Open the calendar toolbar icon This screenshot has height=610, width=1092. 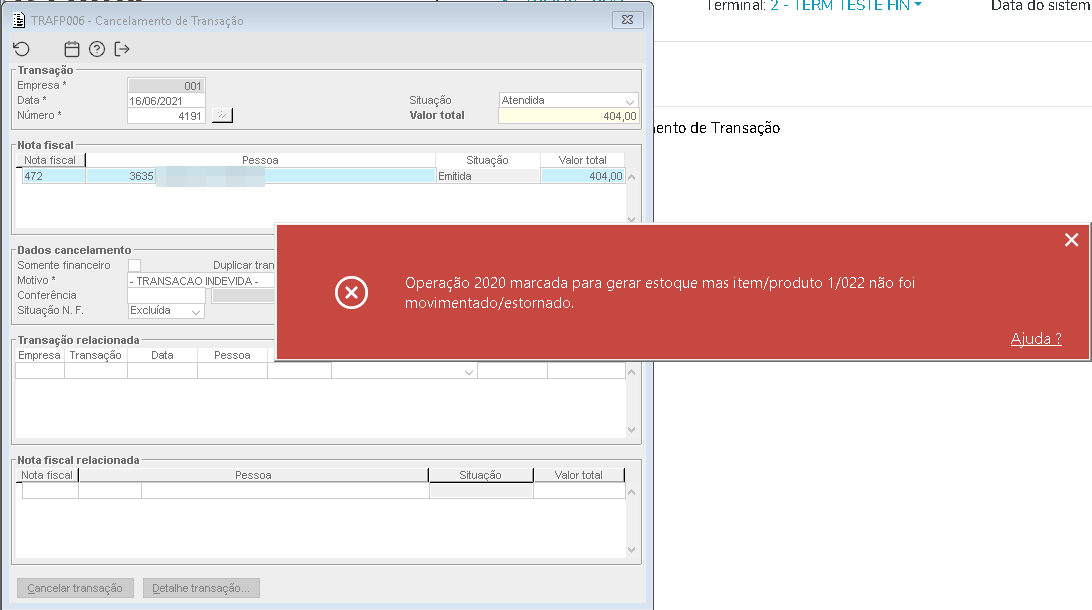point(72,49)
